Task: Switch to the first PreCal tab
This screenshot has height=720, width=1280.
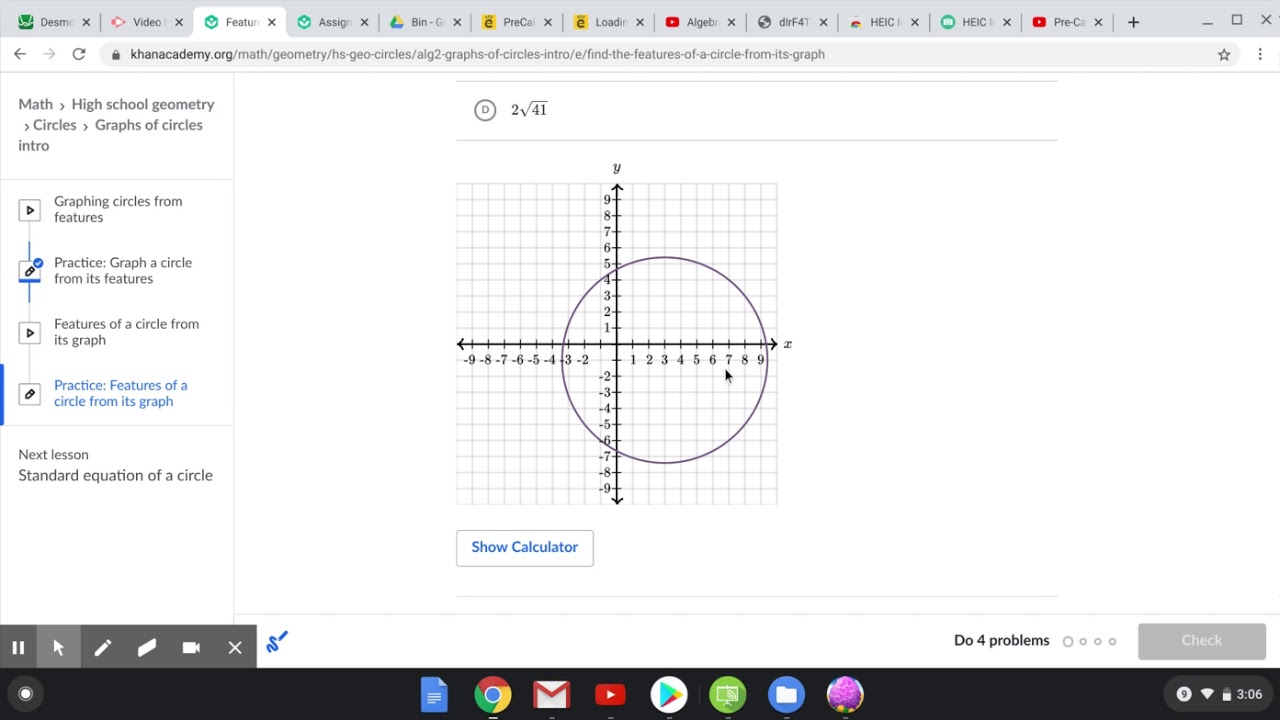Action: click(x=516, y=22)
